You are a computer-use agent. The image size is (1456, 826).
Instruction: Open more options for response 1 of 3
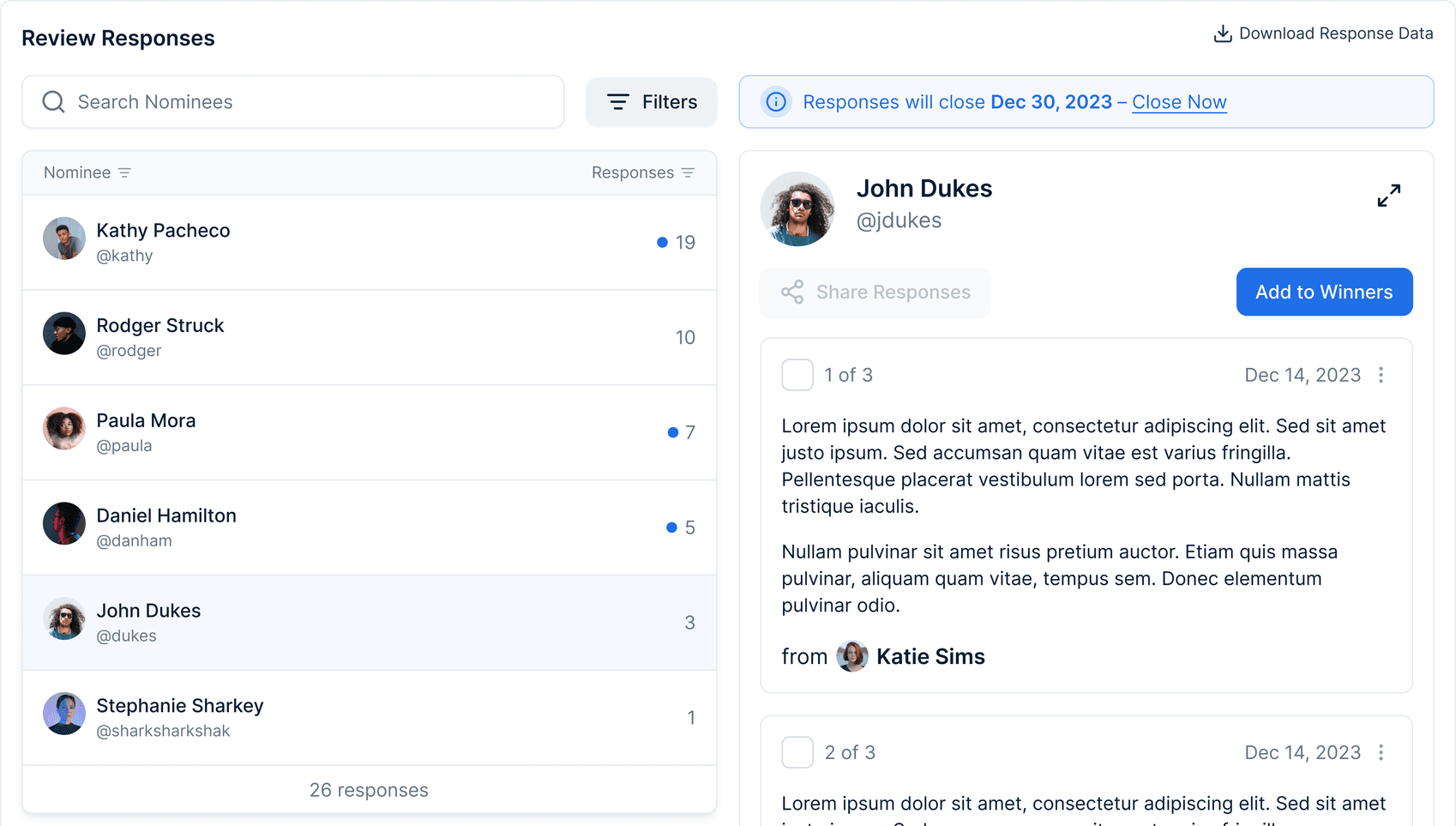pos(1381,375)
